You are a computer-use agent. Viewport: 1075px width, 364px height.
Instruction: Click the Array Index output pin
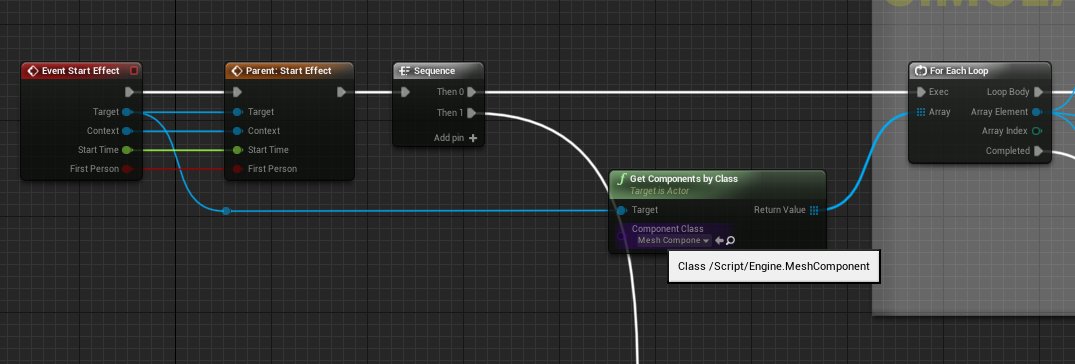click(x=1037, y=131)
